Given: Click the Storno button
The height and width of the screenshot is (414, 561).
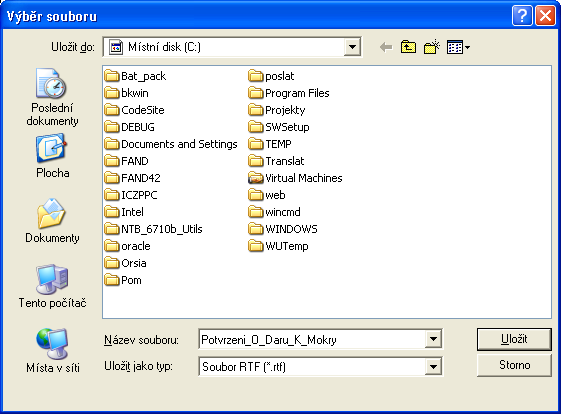Looking at the screenshot, I should coord(514,365).
